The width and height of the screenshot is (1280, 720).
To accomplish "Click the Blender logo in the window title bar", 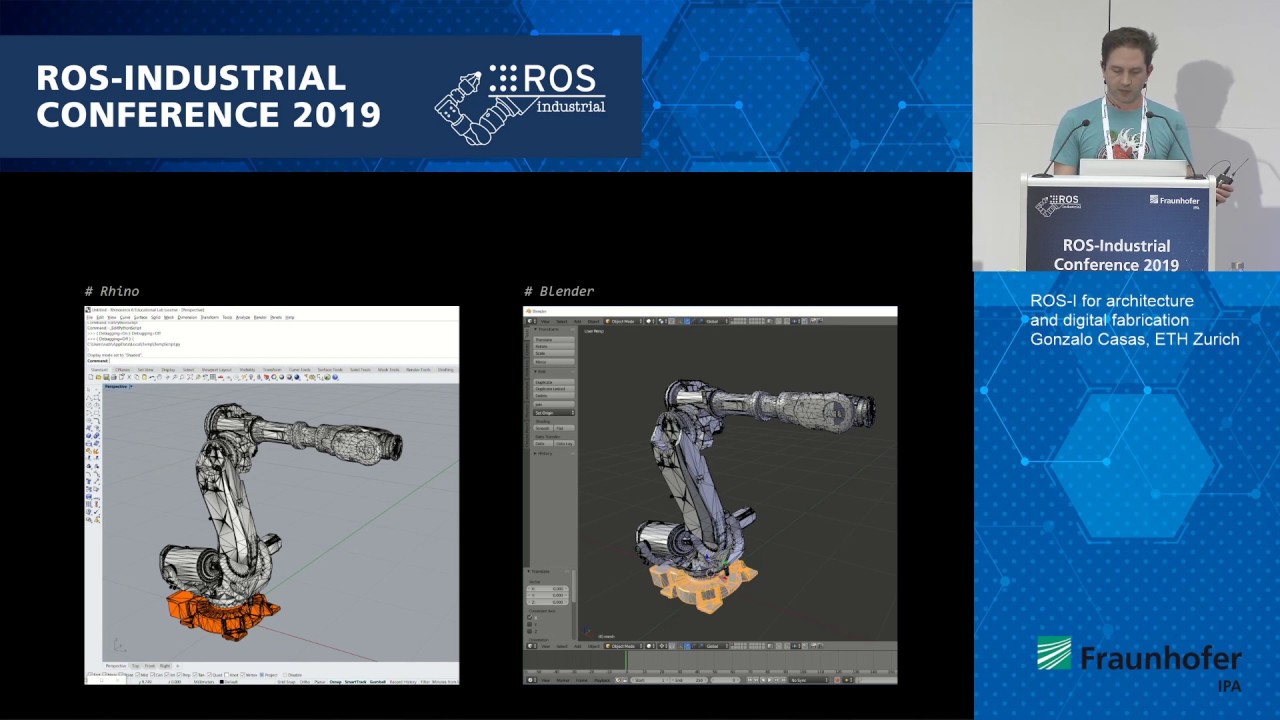I will pyautogui.click(x=528, y=311).
